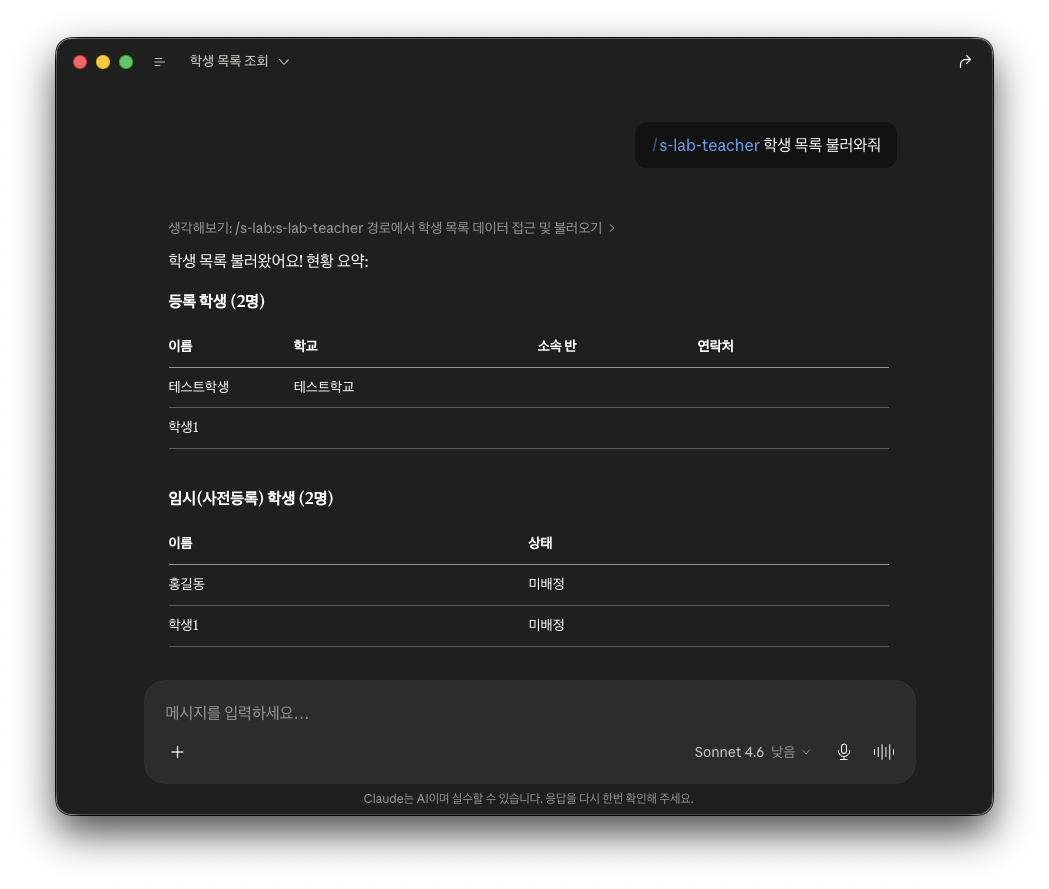This screenshot has height=889, width=1049.
Task: Click 미배정 status in 홍길동 row
Action: pyautogui.click(x=547, y=584)
